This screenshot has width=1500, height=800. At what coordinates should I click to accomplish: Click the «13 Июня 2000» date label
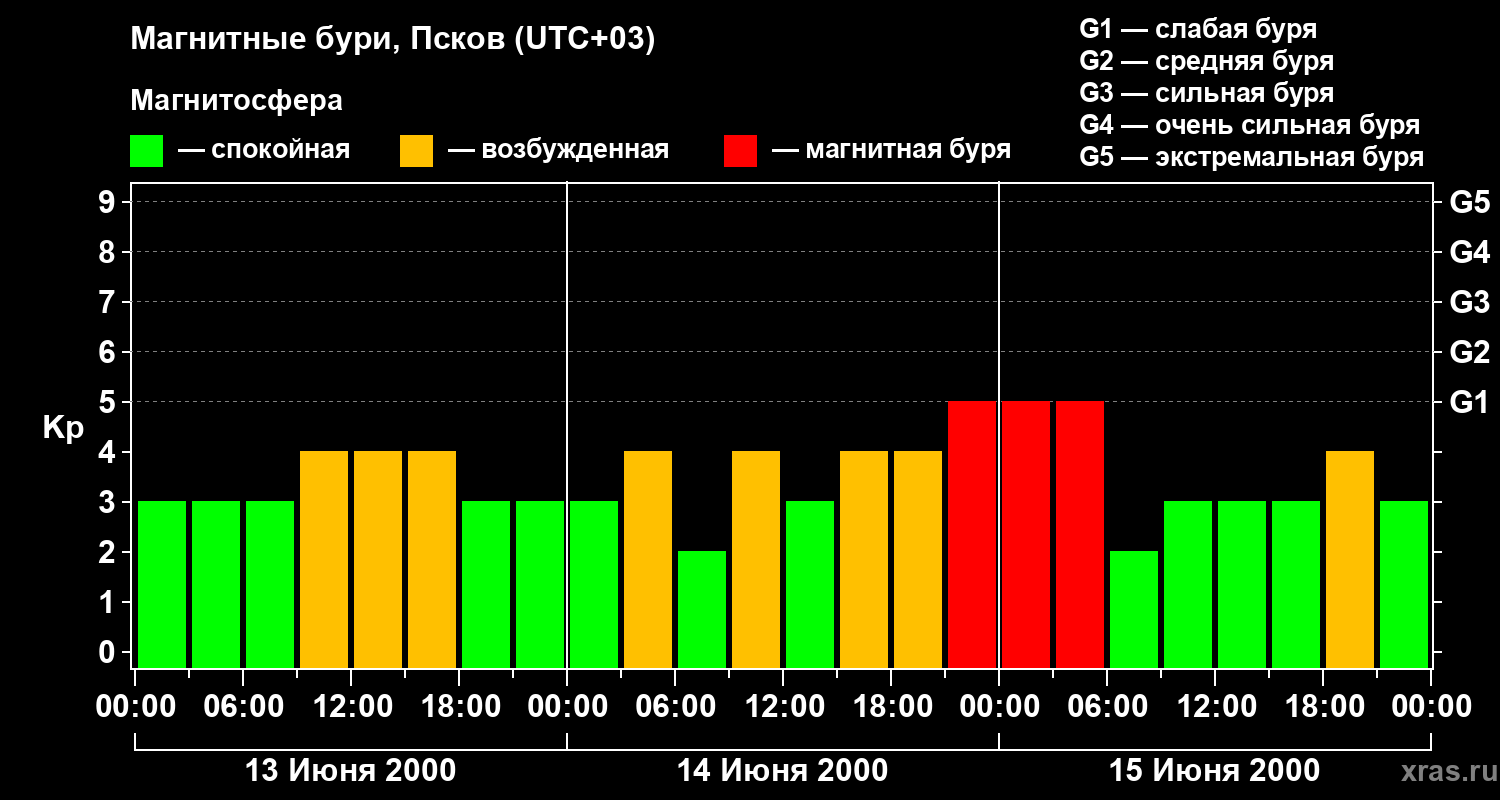tap(351, 771)
